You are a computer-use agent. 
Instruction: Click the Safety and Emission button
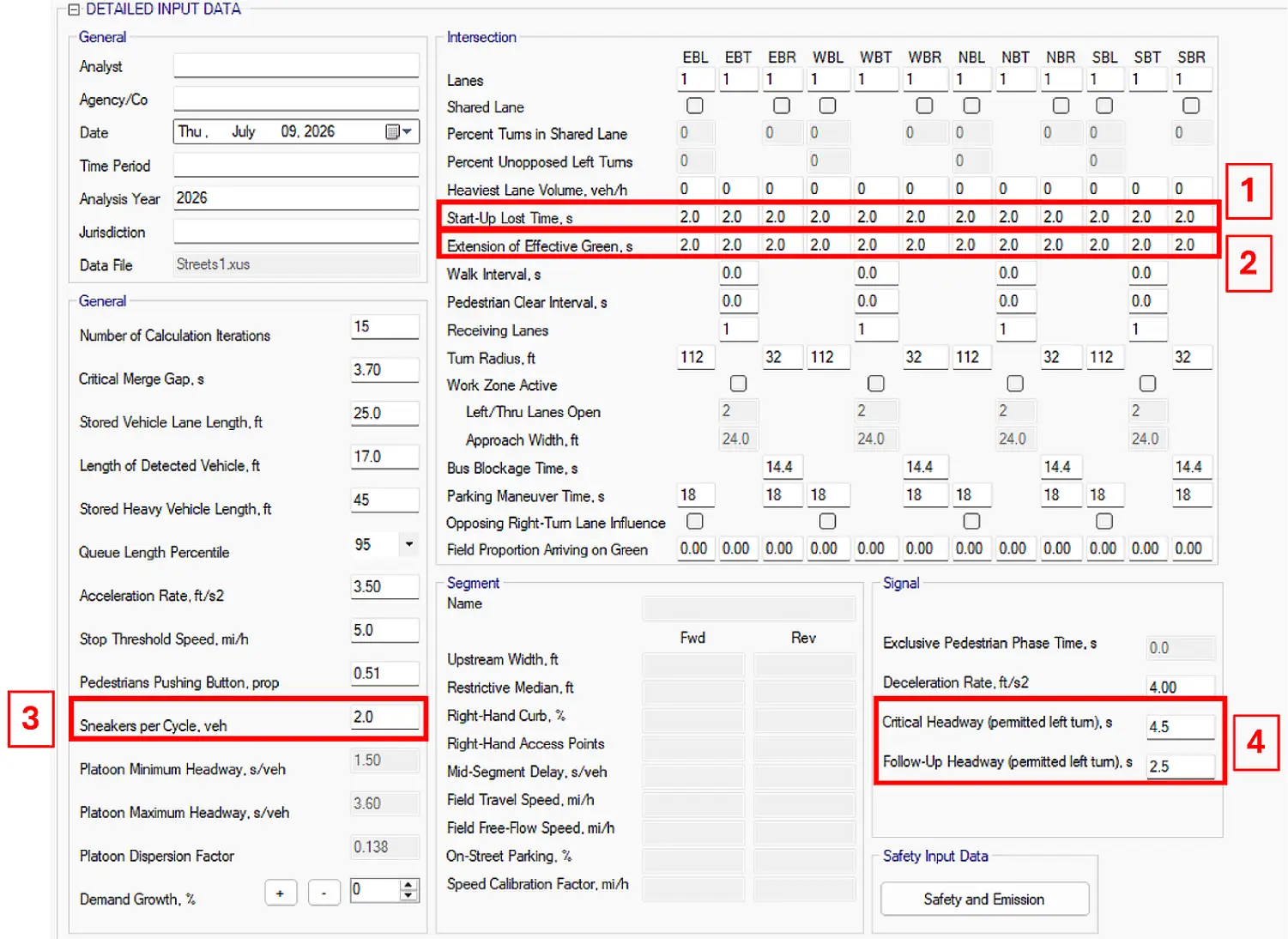click(984, 899)
